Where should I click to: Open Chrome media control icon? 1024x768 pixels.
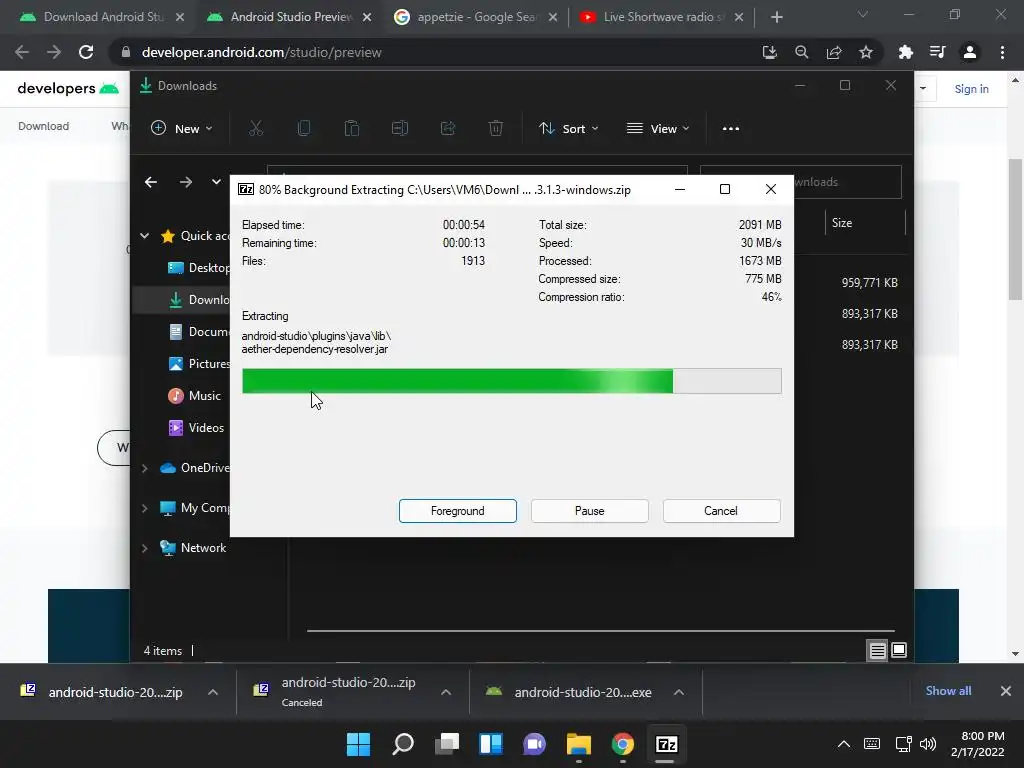tap(937, 52)
